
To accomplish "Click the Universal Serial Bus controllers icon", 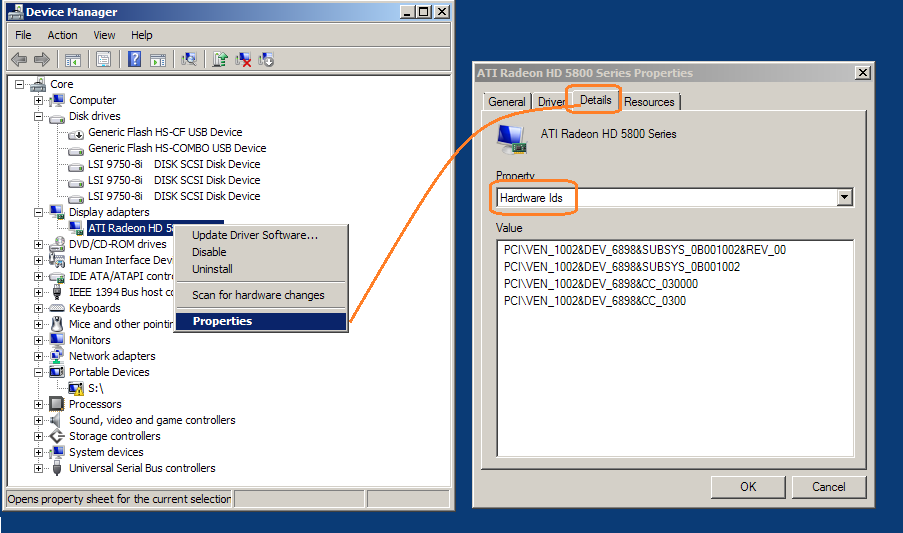I will click(57, 468).
